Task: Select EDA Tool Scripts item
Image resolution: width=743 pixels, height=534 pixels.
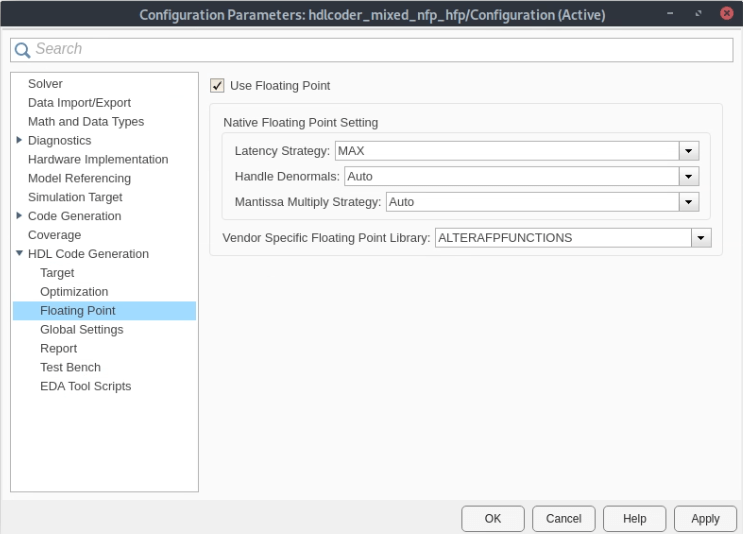Action: (85, 386)
